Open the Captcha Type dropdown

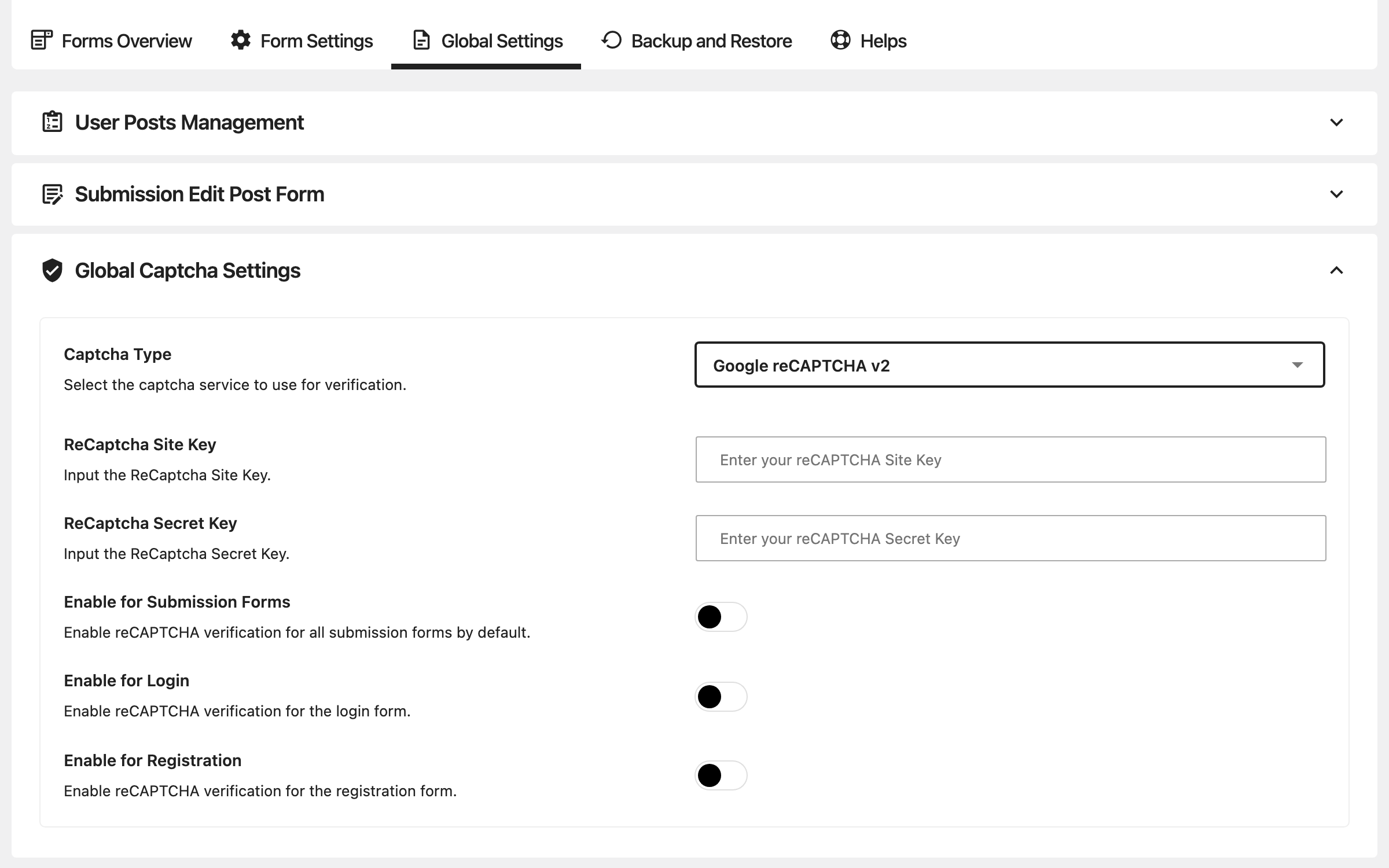(x=1010, y=365)
